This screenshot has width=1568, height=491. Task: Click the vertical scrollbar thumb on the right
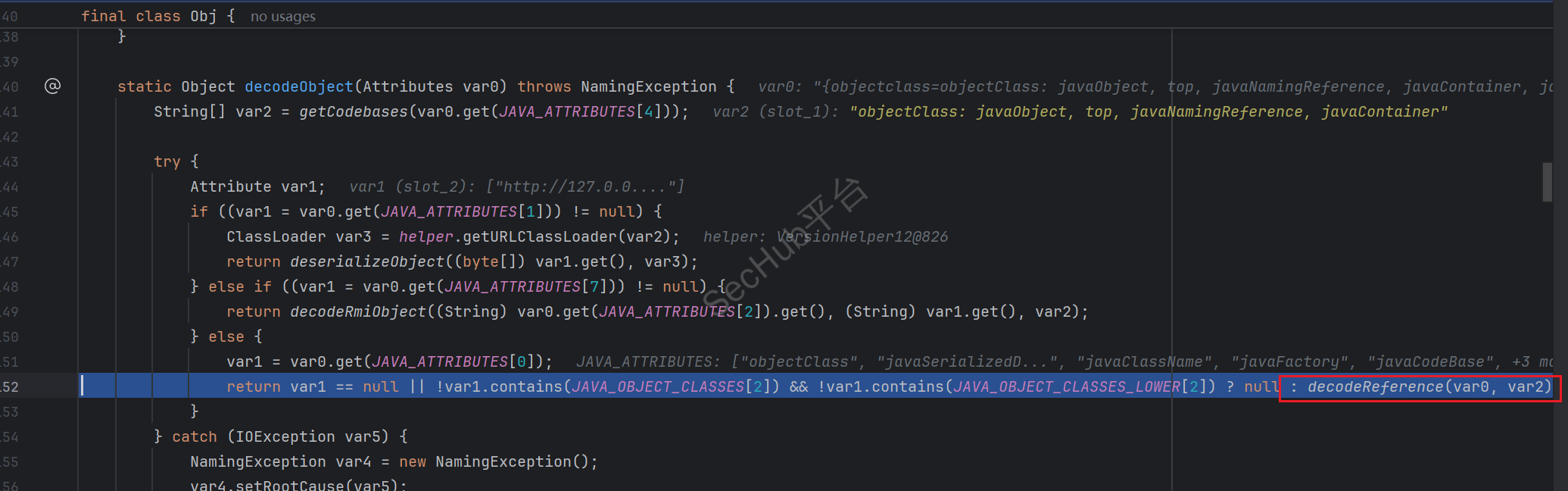[x=1547, y=182]
